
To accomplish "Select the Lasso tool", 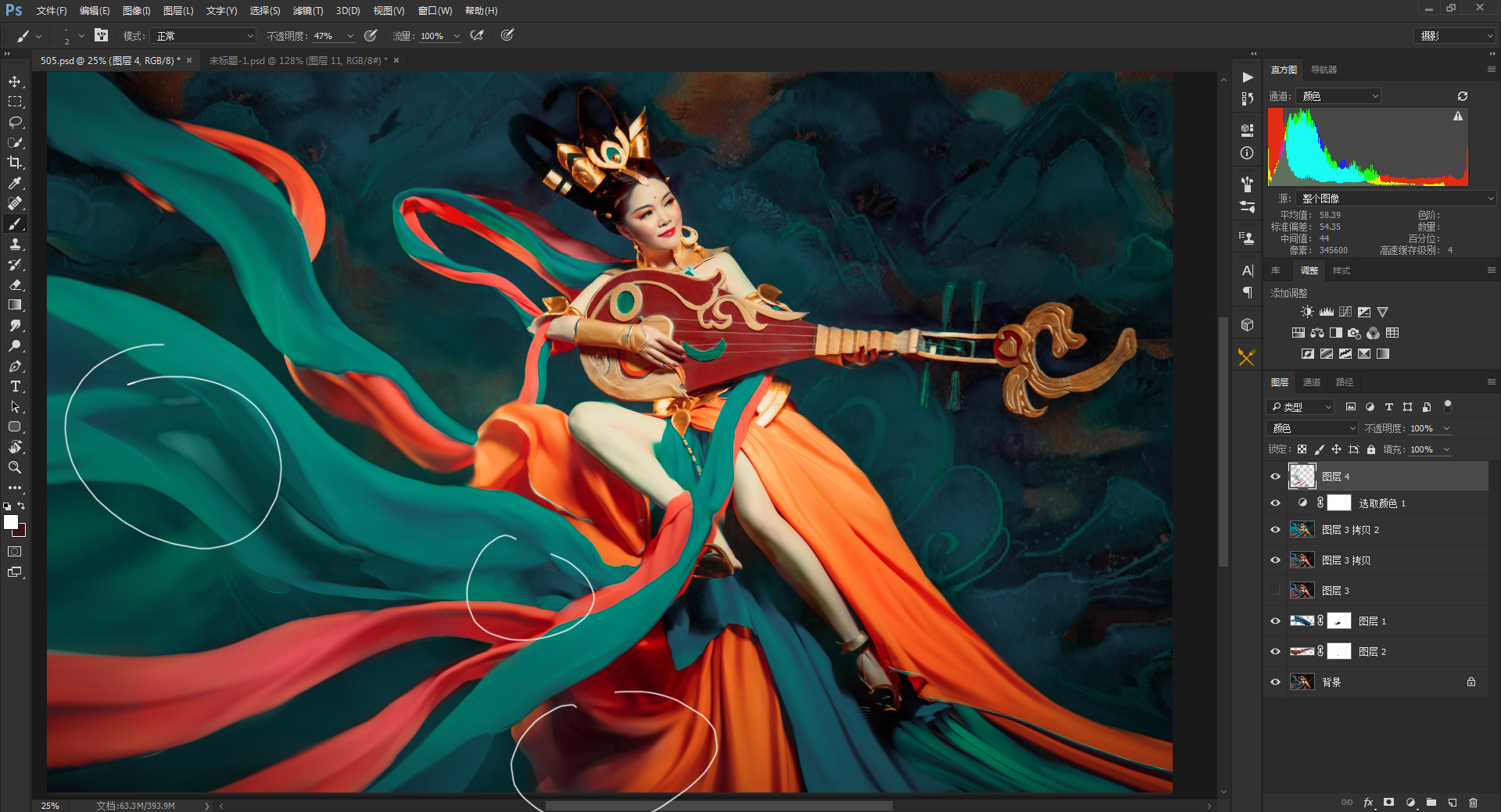I will click(x=15, y=122).
